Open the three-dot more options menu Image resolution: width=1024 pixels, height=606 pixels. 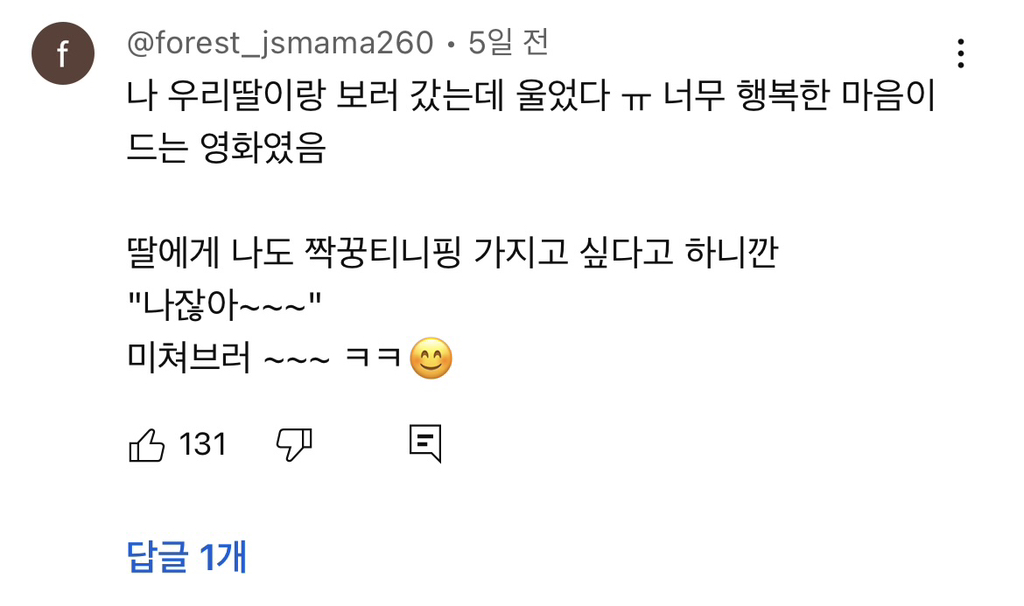(960, 52)
